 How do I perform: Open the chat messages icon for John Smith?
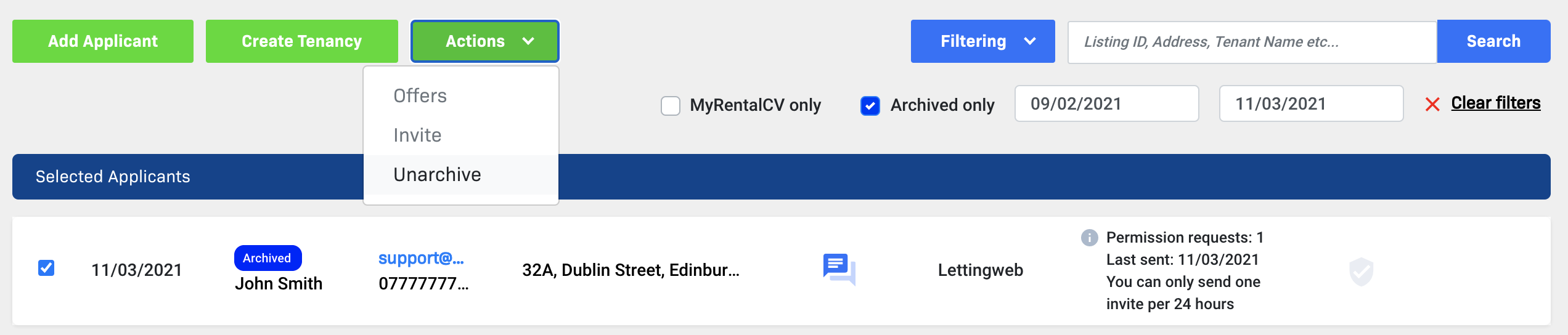(x=839, y=269)
